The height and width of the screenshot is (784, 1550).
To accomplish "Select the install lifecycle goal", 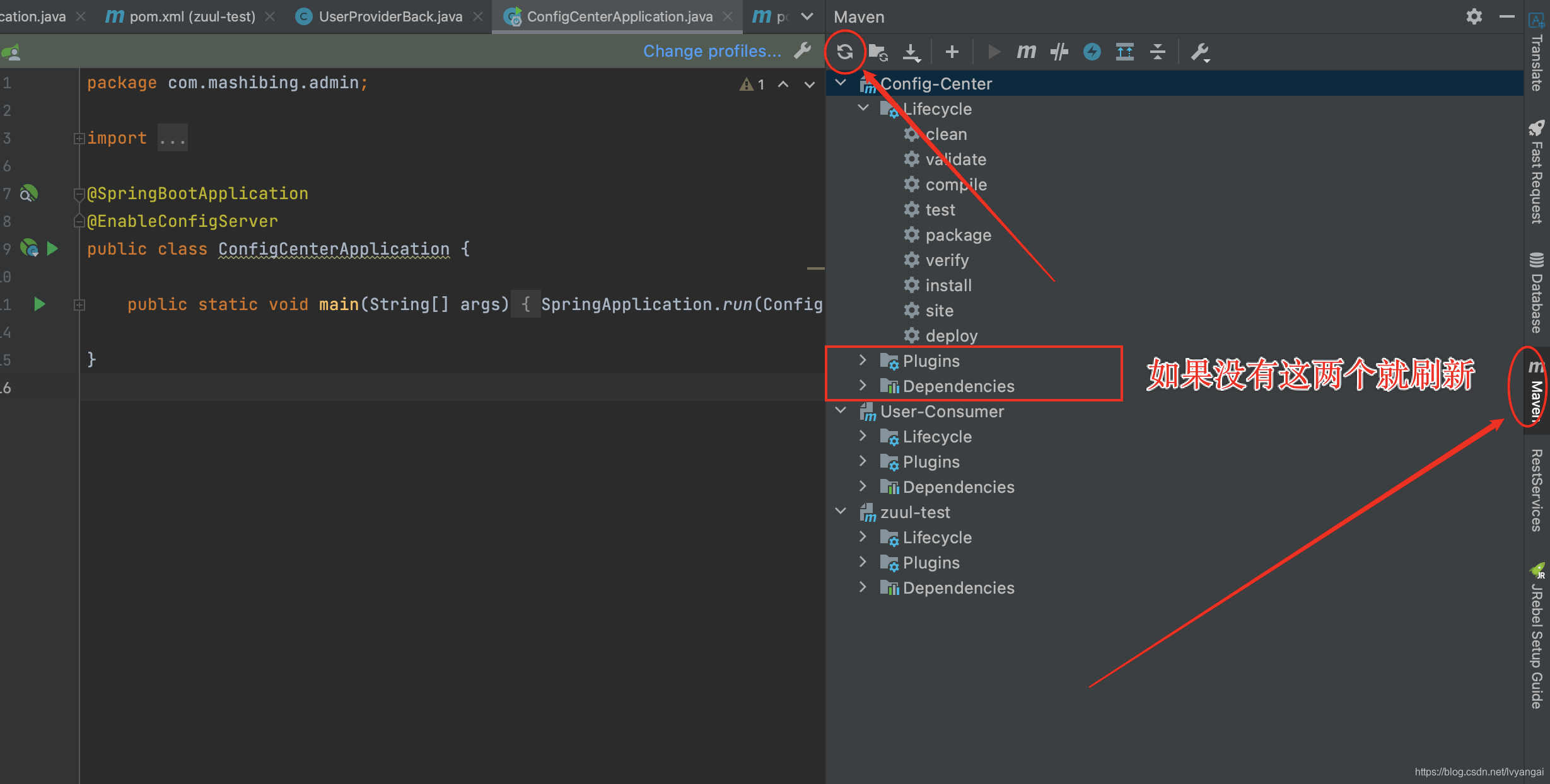I will tap(948, 285).
